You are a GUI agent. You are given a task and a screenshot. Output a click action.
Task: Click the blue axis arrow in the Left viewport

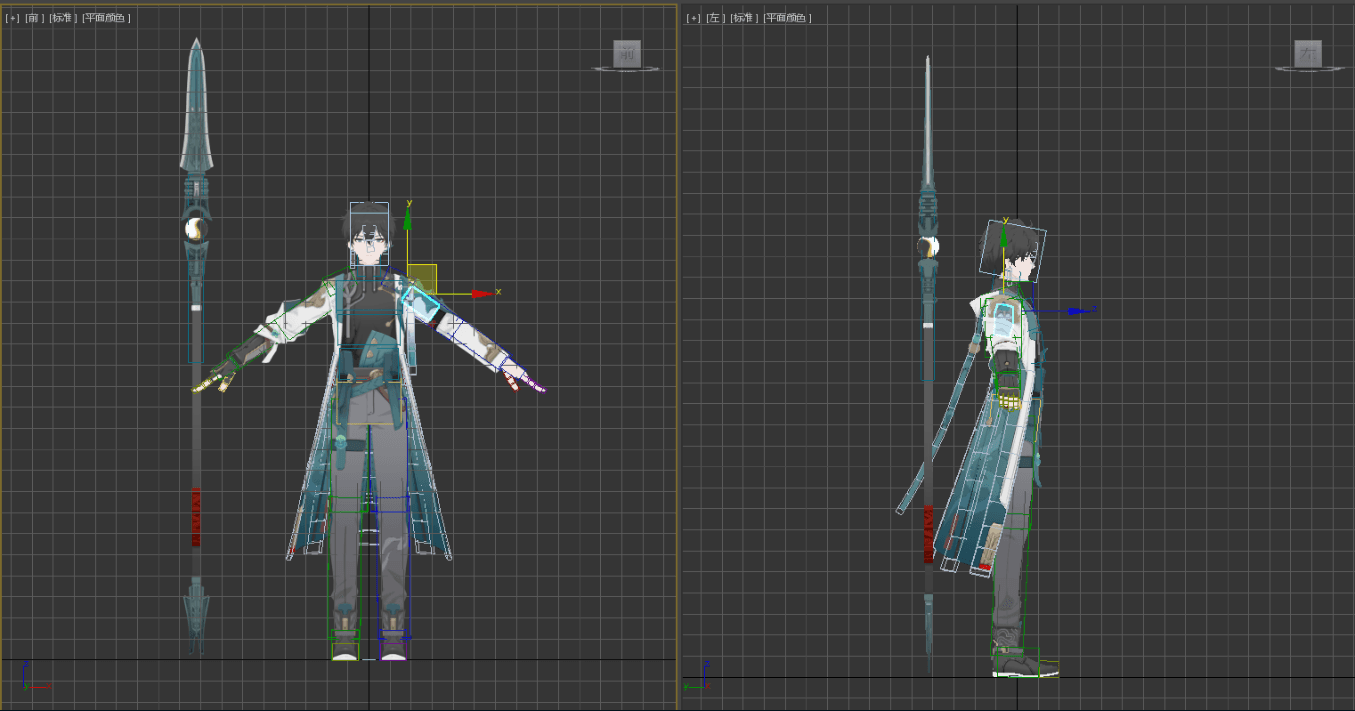(x=1077, y=311)
